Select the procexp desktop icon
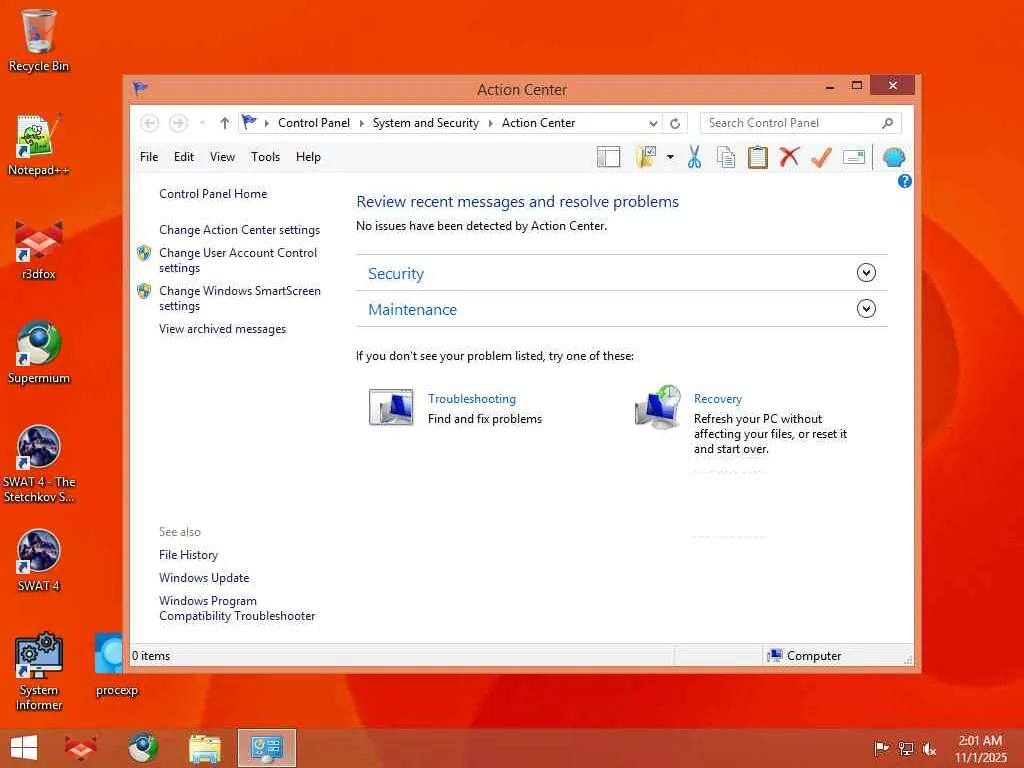 tap(115, 665)
